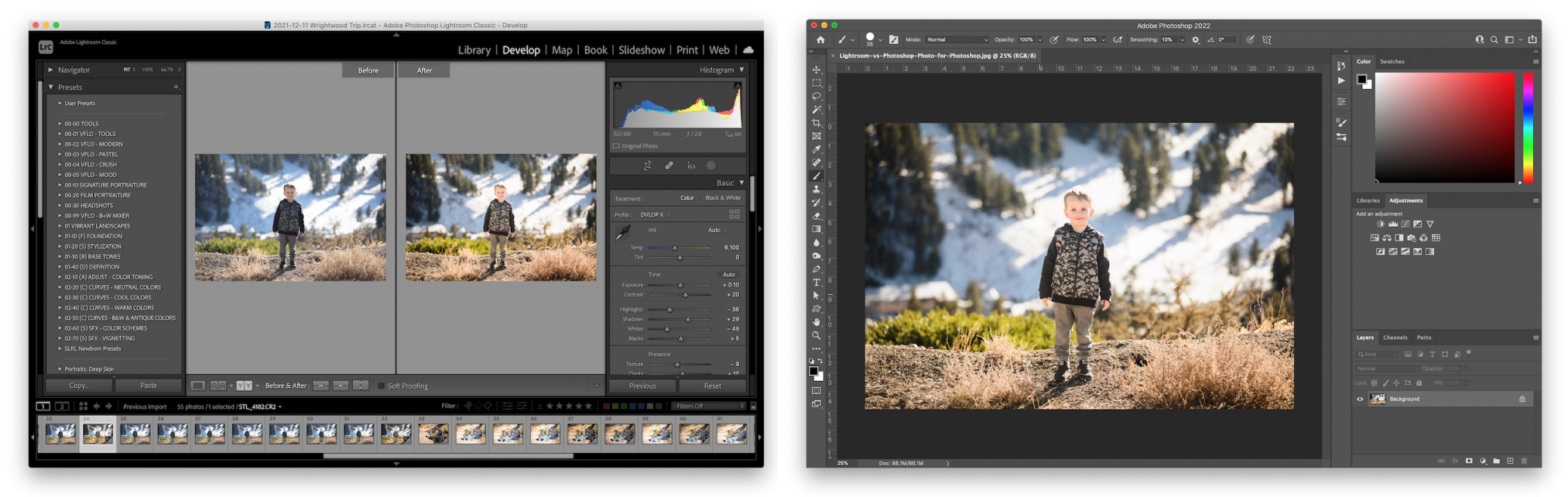Toggle the Original Photo checkbox under histogram
1568x497 pixels.
617,146
